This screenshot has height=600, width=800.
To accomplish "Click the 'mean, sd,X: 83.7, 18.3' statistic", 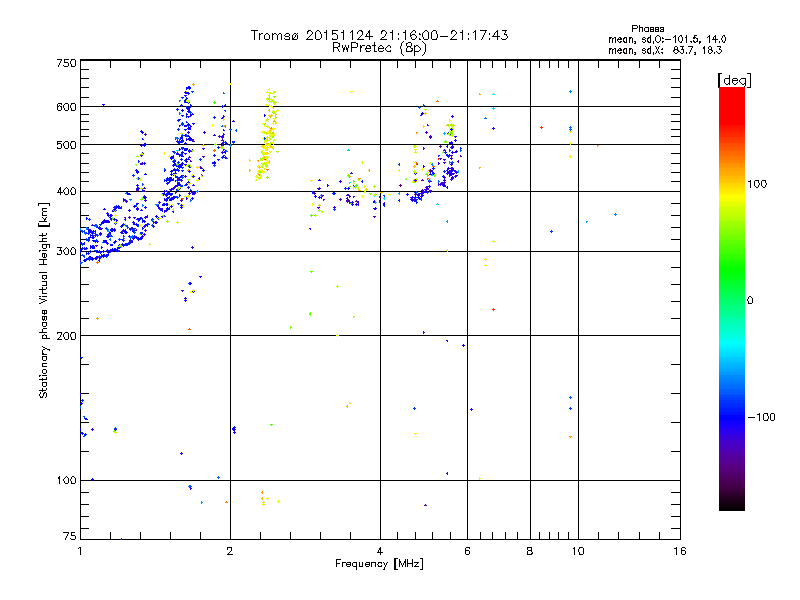I will click(665, 50).
